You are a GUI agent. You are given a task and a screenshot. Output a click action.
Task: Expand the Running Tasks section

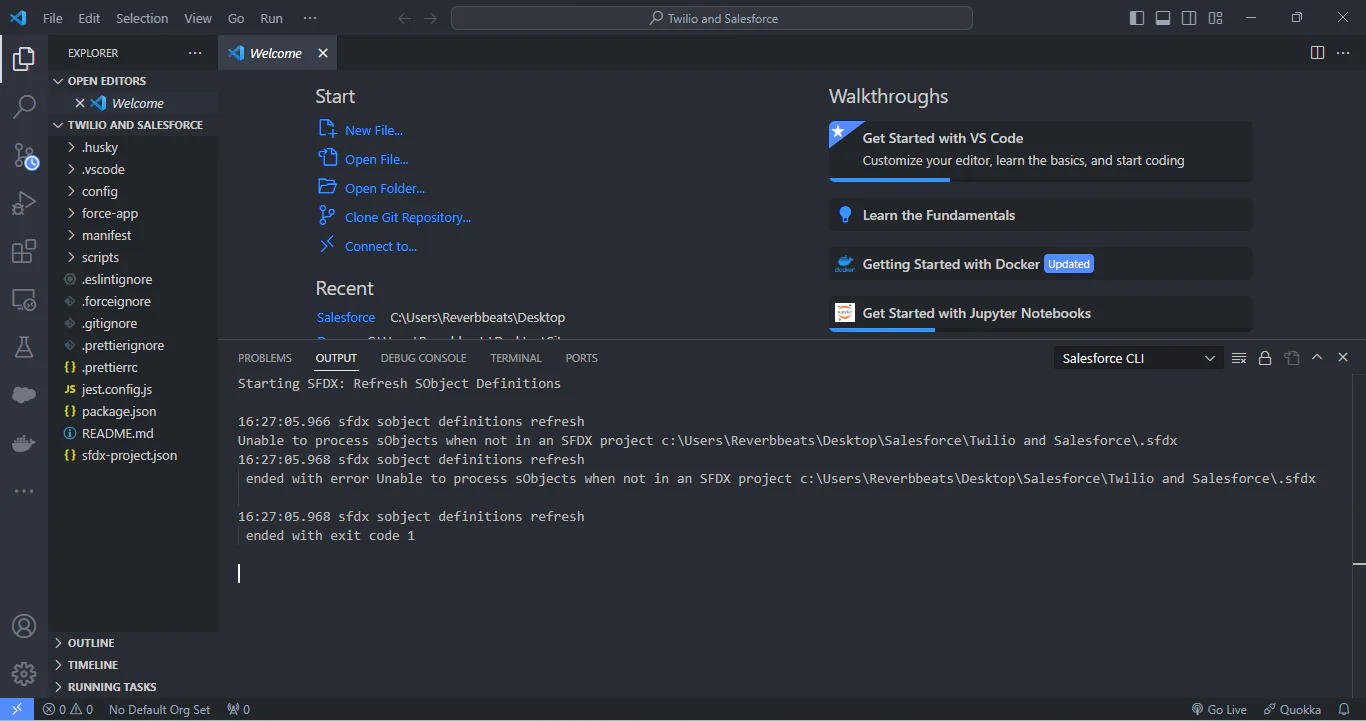[133, 687]
